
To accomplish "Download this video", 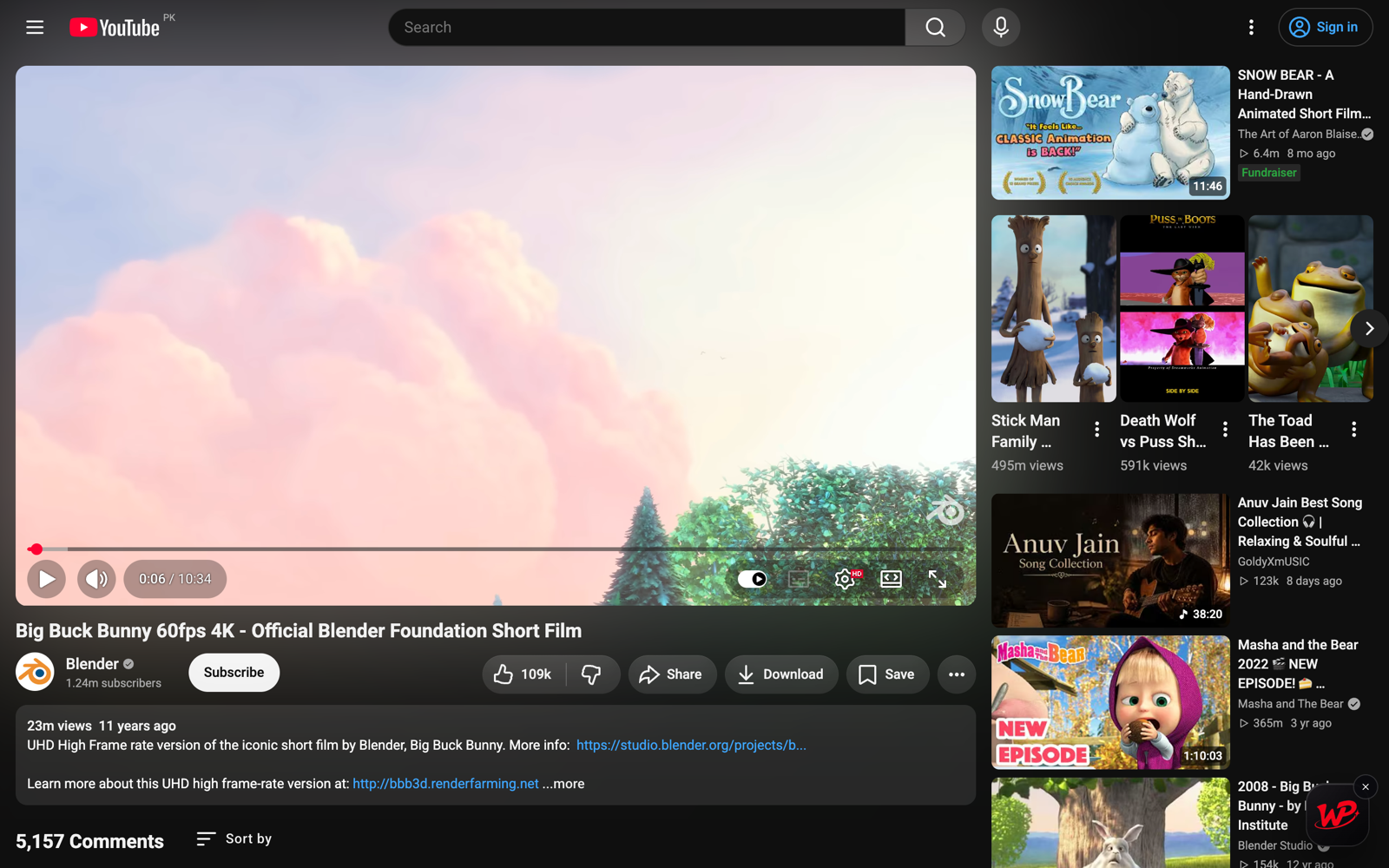I will click(780, 674).
